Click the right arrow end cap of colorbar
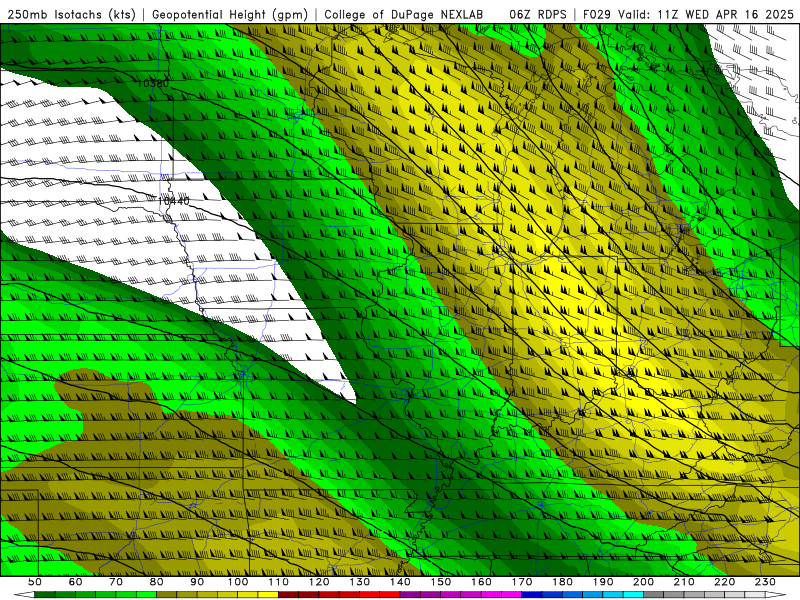Screen dimensions: 800x600 coord(776,595)
